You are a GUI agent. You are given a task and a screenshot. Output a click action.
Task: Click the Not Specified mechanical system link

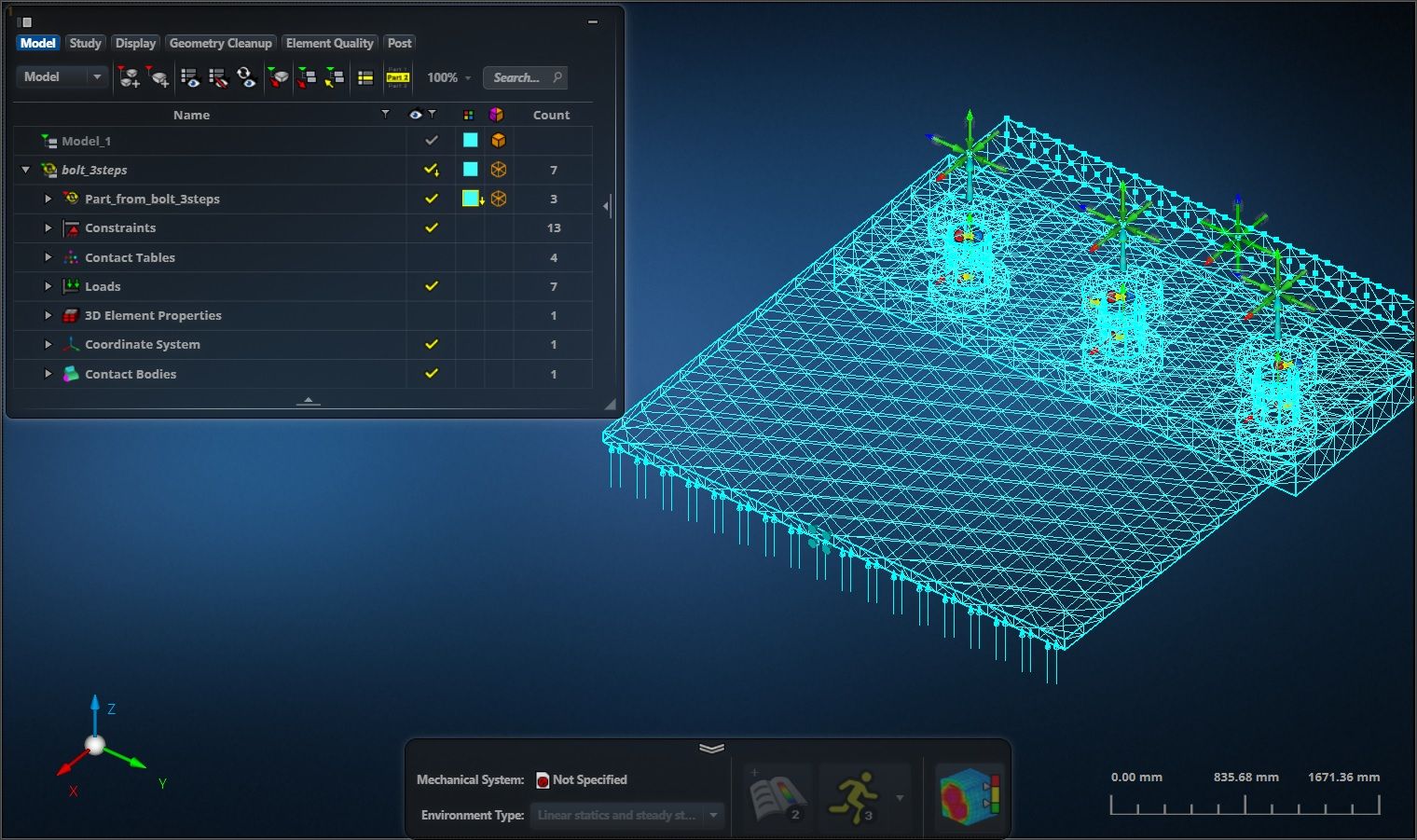click(589, 779)
